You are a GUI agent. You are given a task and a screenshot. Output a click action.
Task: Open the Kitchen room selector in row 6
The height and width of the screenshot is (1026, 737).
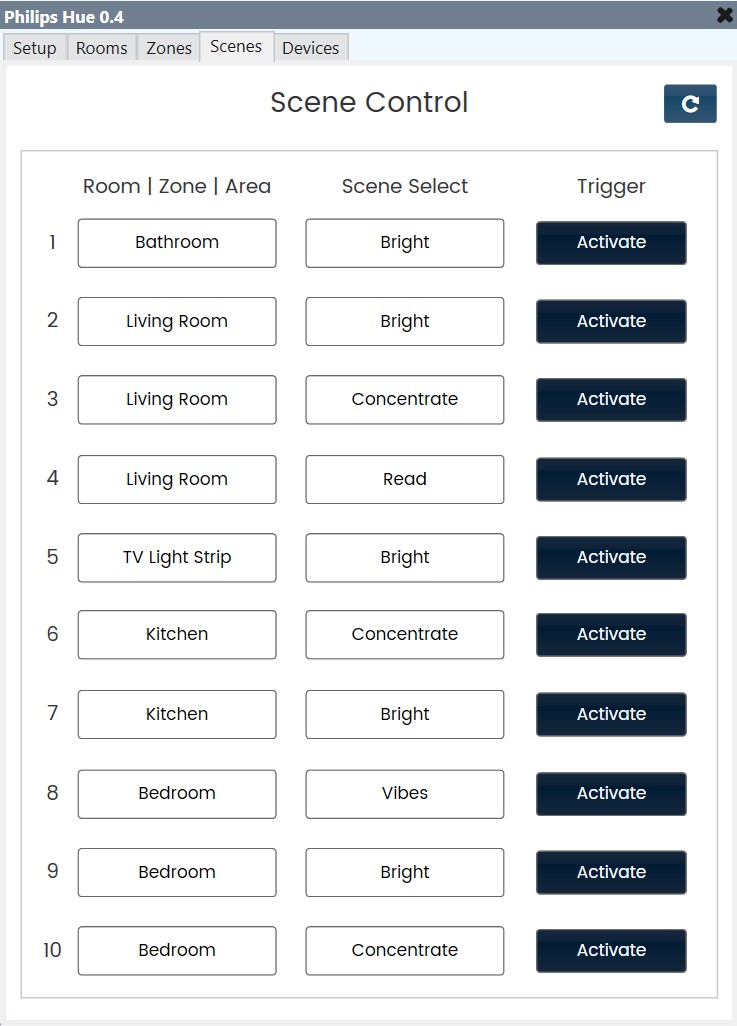[176, 634]
